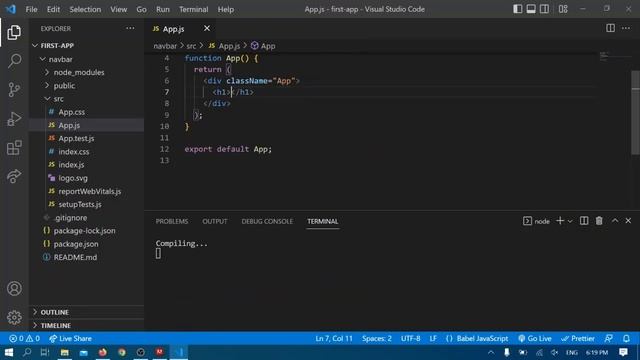This screenshot has width=640, height=360.
Task: Open the View menu
Action: click(x=118, y=9)
